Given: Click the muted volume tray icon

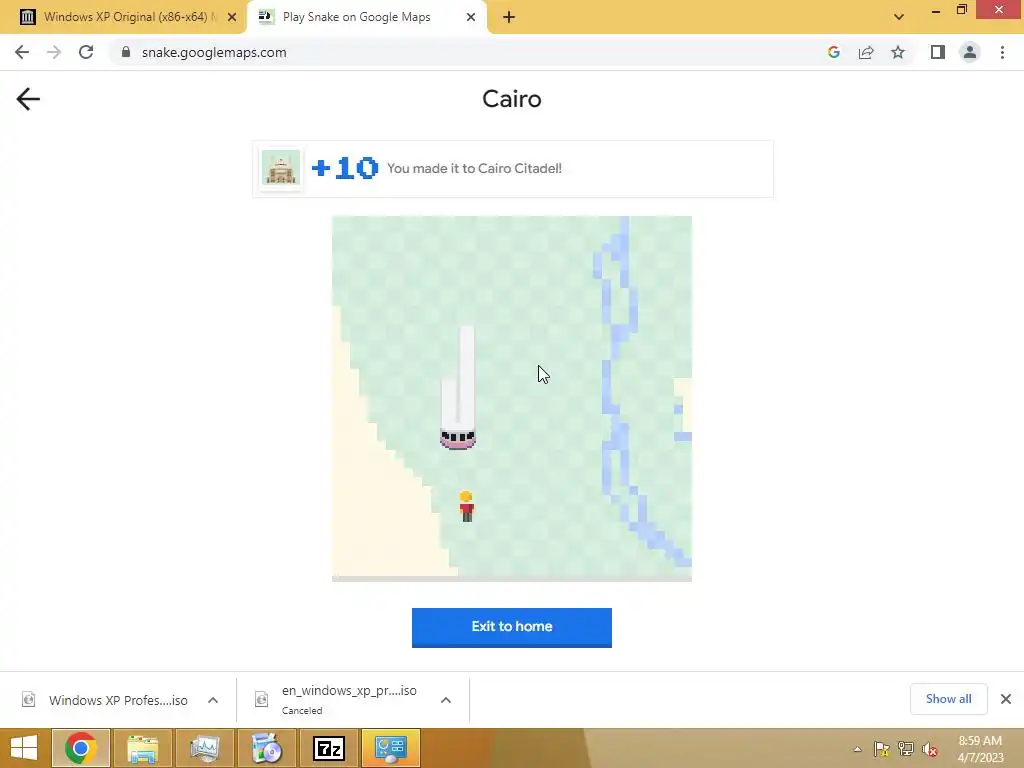Looking at the screenshot, I should [x=930, y=749].
